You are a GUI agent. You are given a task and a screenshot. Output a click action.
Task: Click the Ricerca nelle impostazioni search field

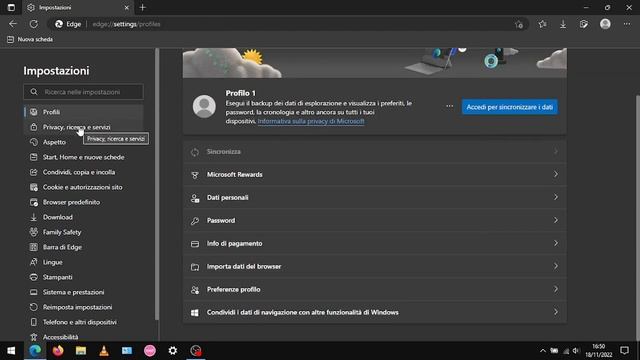click(x=83, y=92)
